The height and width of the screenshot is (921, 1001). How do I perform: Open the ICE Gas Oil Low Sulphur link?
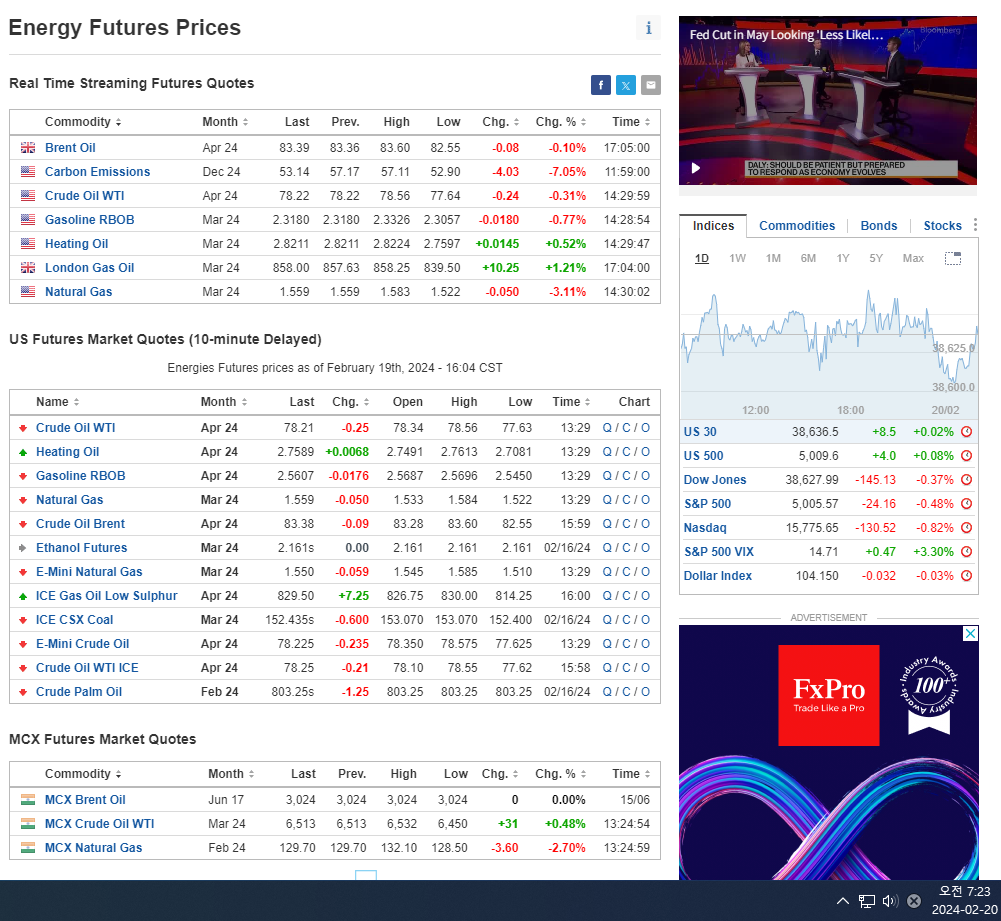coord(107,595)
